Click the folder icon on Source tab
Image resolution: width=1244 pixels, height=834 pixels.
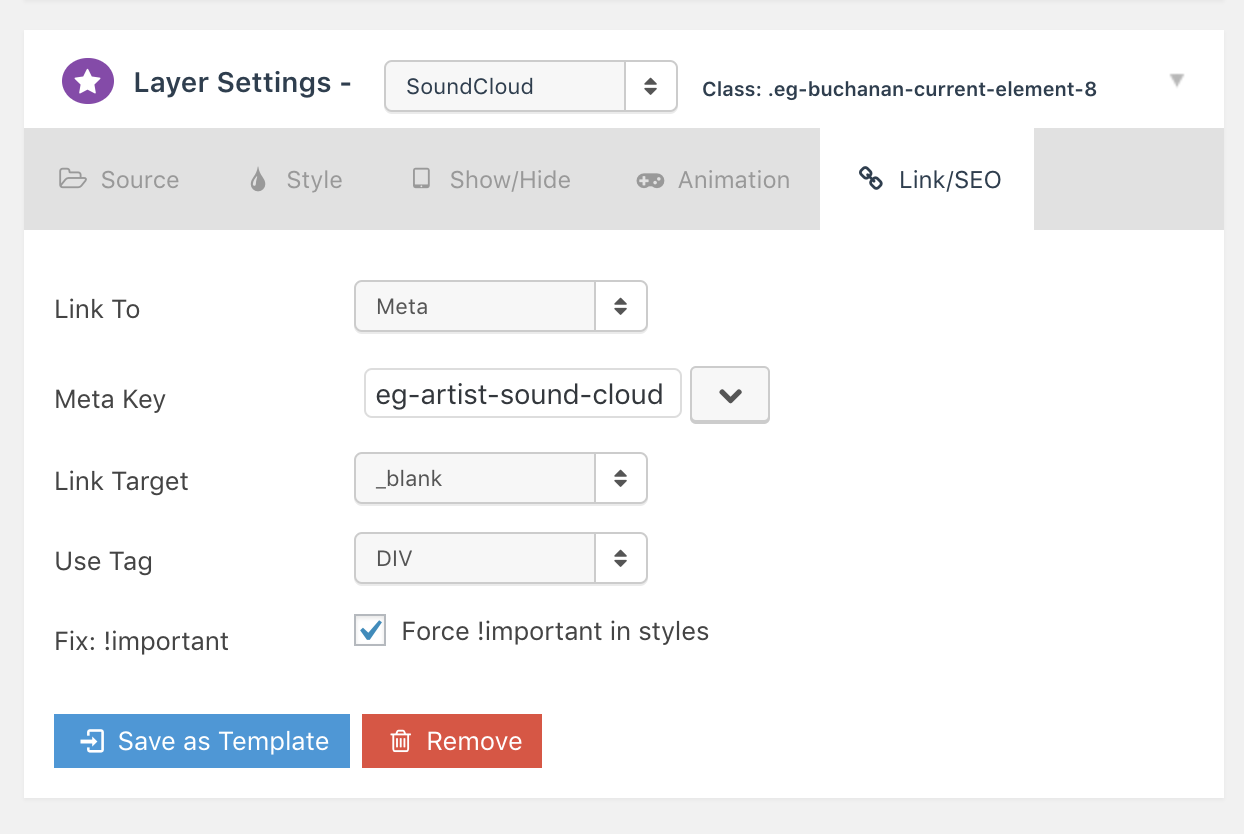[72, 180]
